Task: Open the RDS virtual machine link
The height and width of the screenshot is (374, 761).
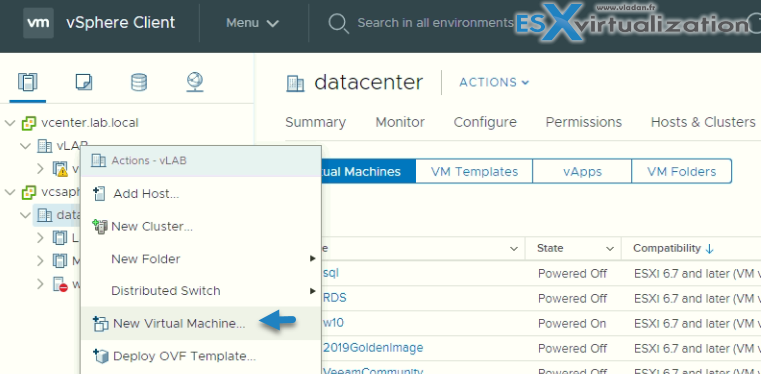Action: click(x=334, y=298)
